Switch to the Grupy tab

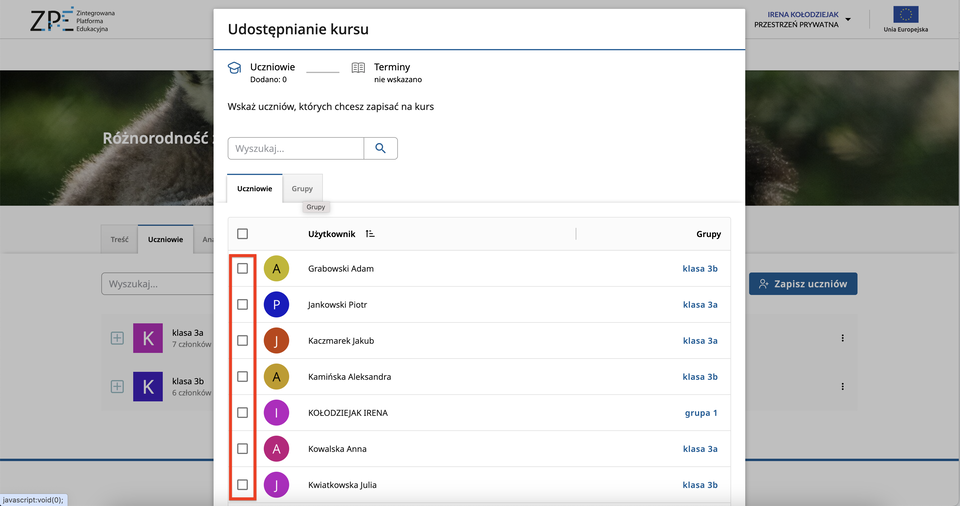[x=302, y=188]
